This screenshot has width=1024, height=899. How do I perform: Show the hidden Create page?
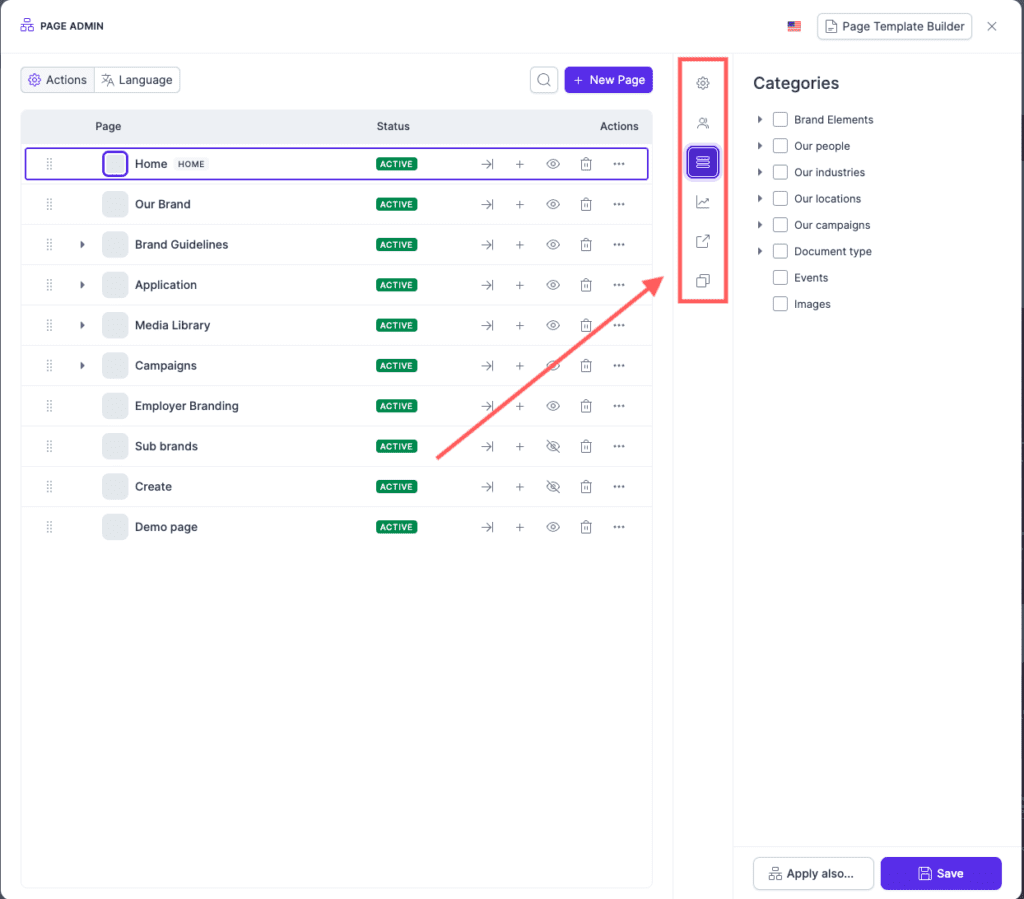[553, 487]
